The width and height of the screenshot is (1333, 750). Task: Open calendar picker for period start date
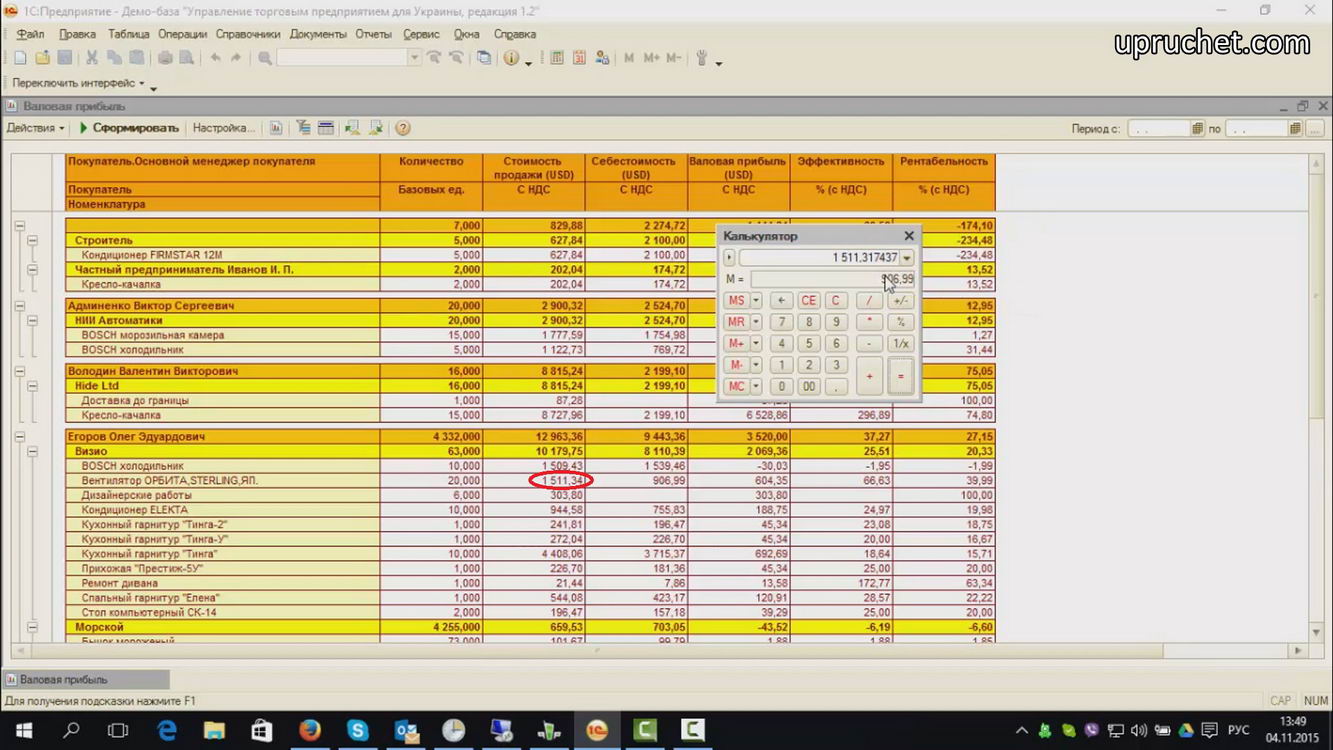click(1198, 129)
